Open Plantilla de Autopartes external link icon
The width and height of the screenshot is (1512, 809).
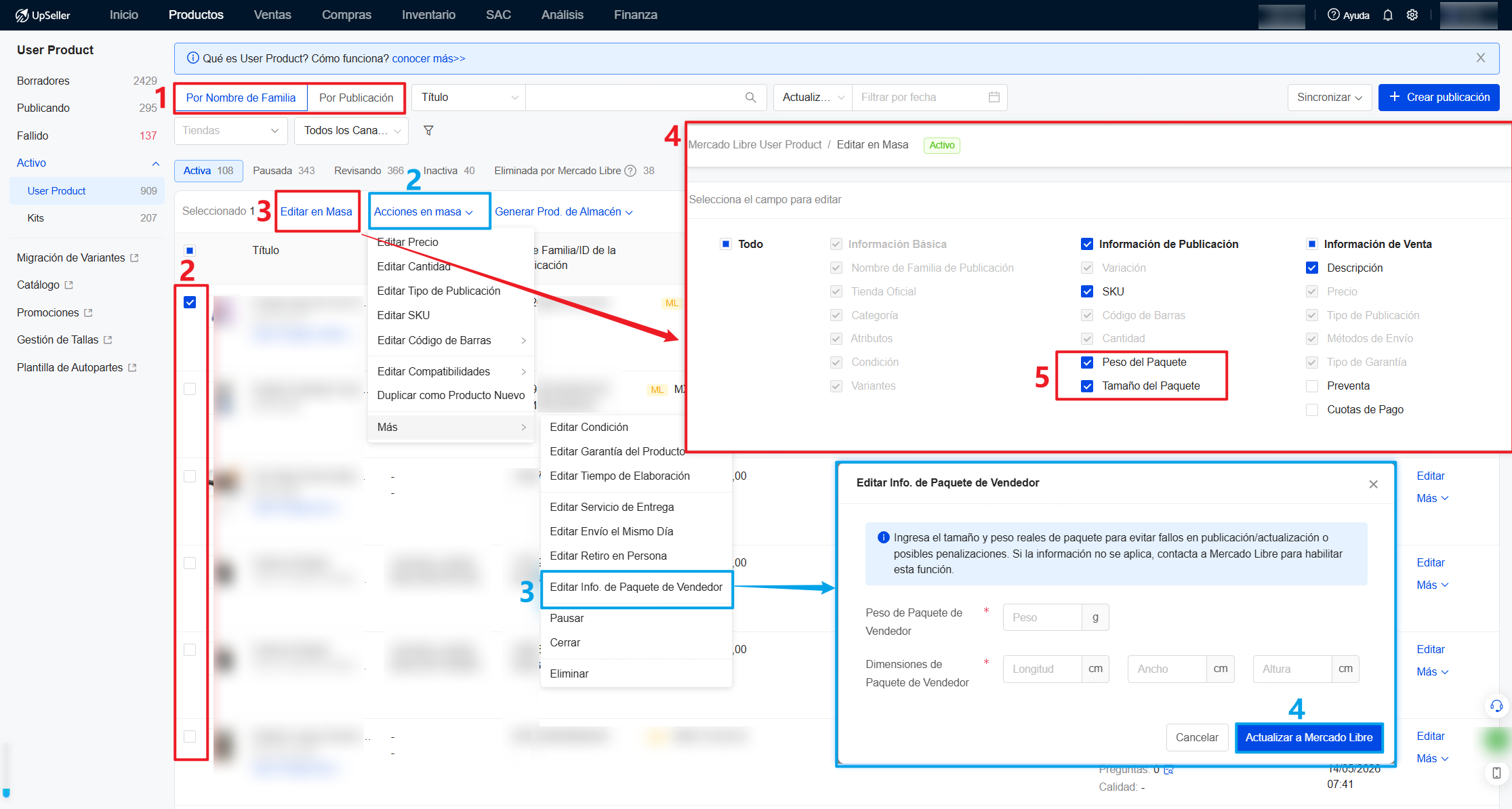click(x=132, y=368)
